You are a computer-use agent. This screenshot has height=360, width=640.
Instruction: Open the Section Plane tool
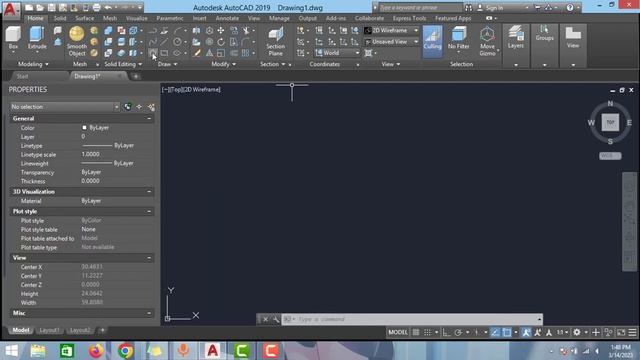(276, 41)
